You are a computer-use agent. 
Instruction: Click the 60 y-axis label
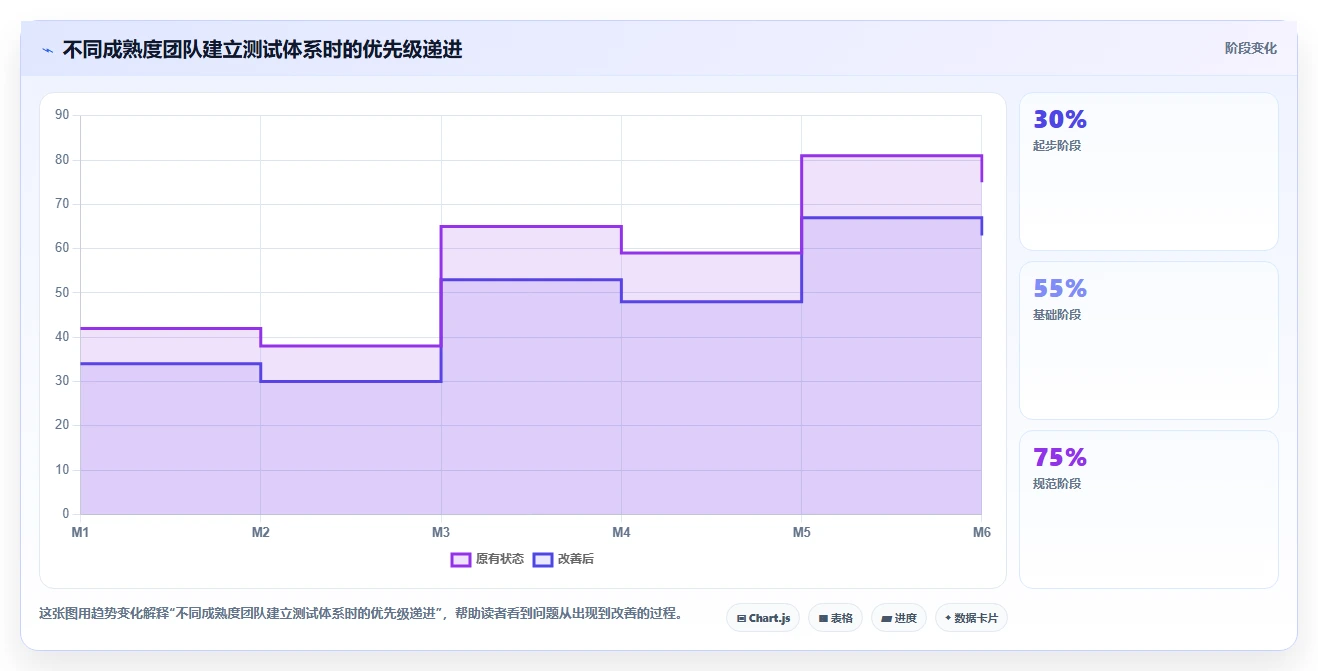(62, 248)
